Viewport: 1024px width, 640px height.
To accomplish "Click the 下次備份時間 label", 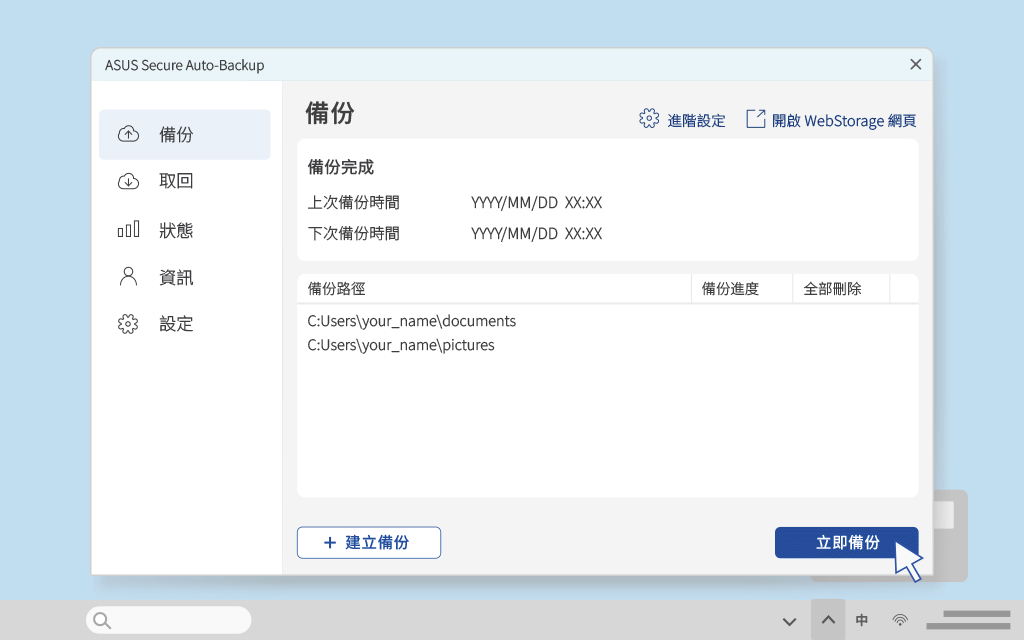I will coord(353,233).
